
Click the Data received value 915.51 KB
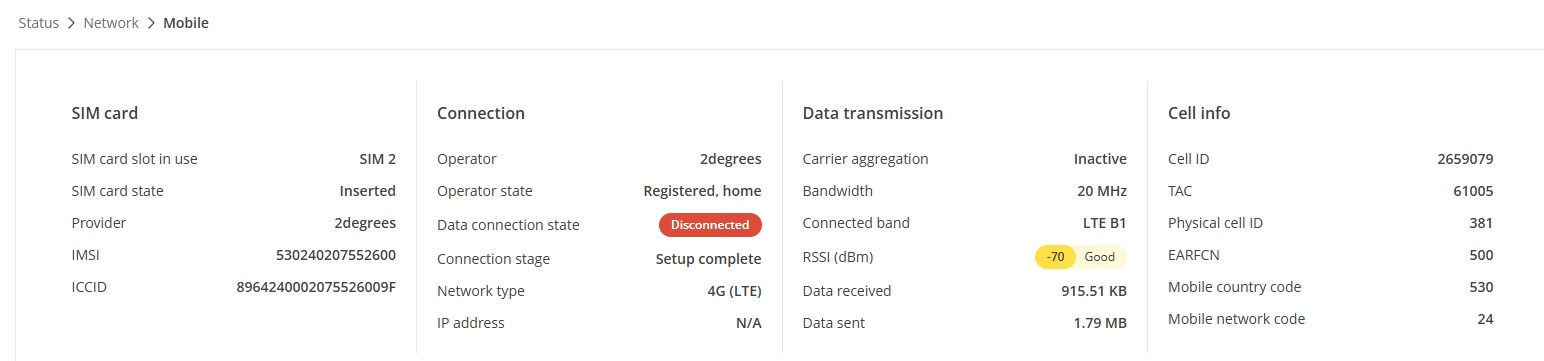pyautogui.click(x=1094, y=291)
